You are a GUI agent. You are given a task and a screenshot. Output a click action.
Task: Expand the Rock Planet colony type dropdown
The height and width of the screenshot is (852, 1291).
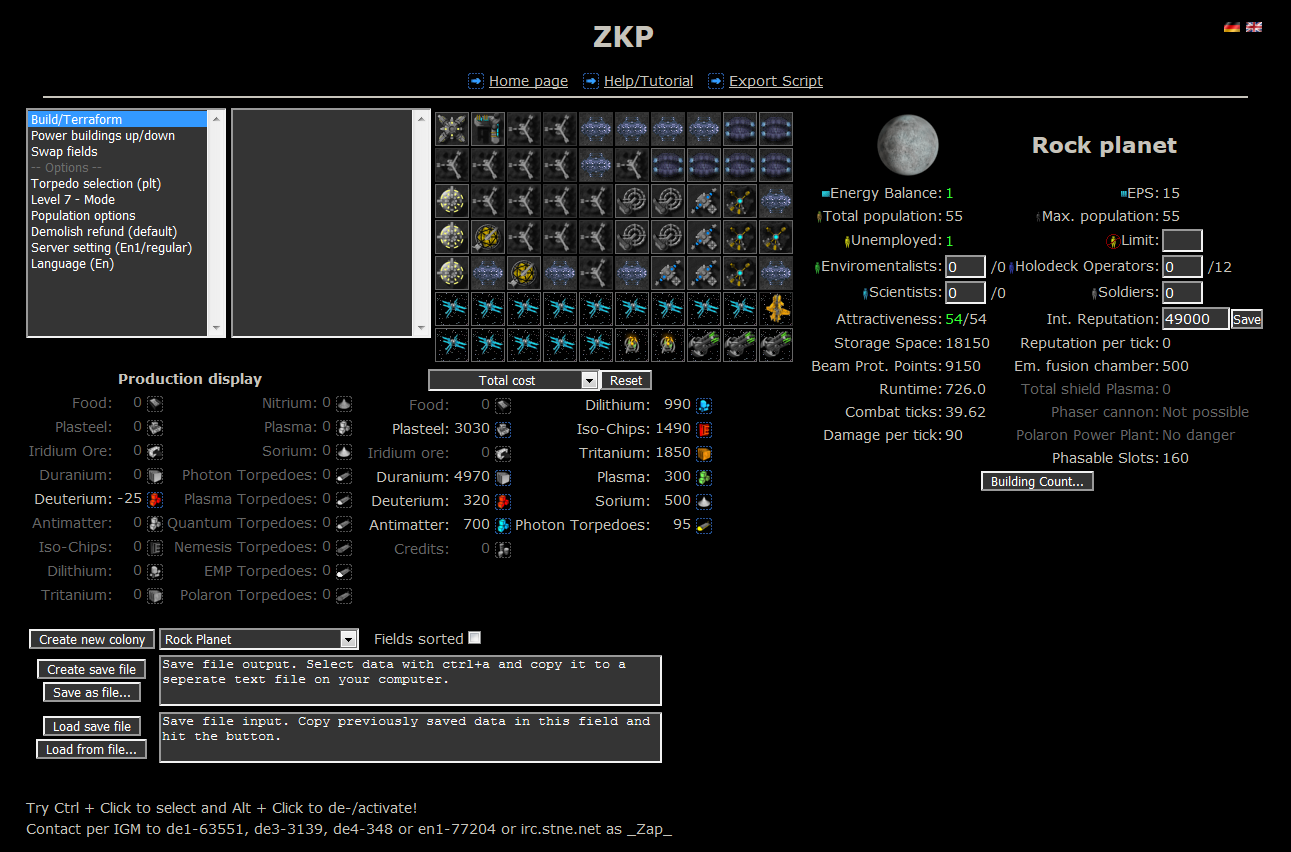[x=348, y=639]
